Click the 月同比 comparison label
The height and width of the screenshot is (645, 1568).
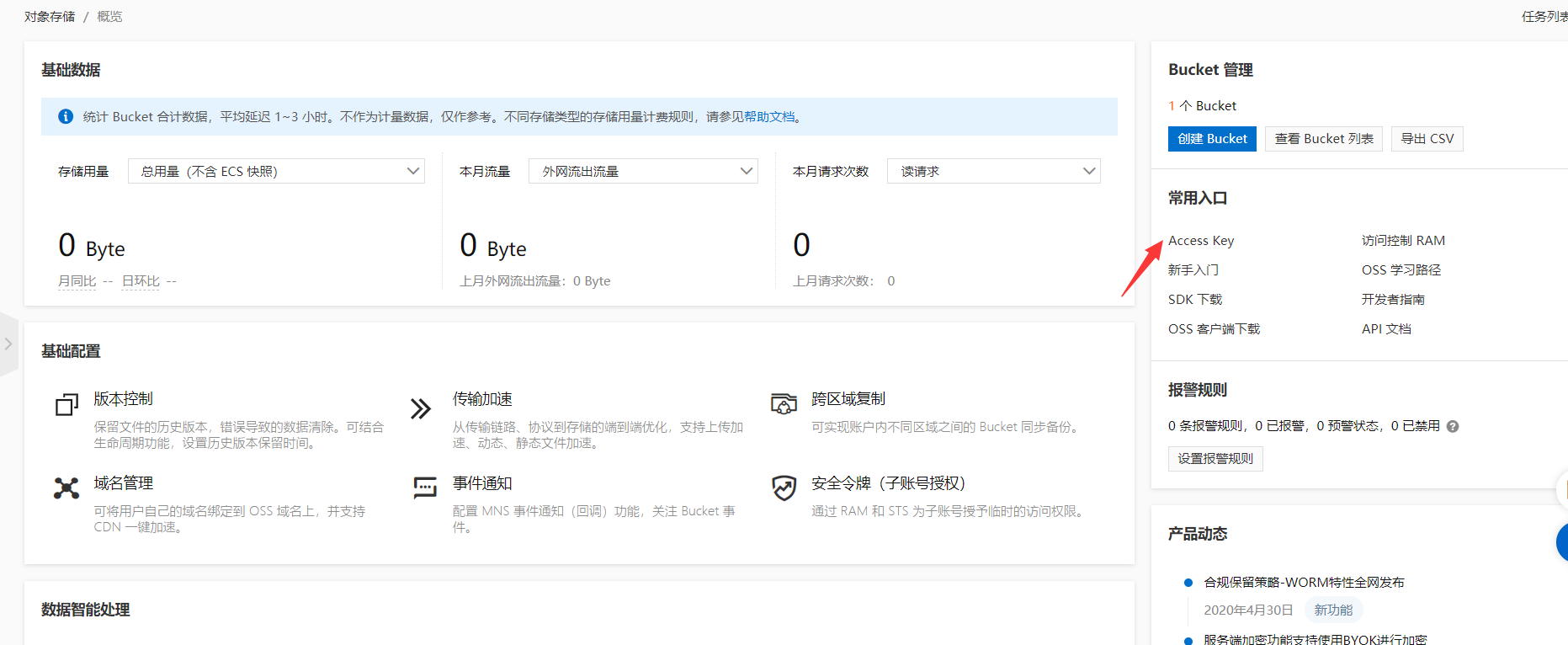click(77, 281)
